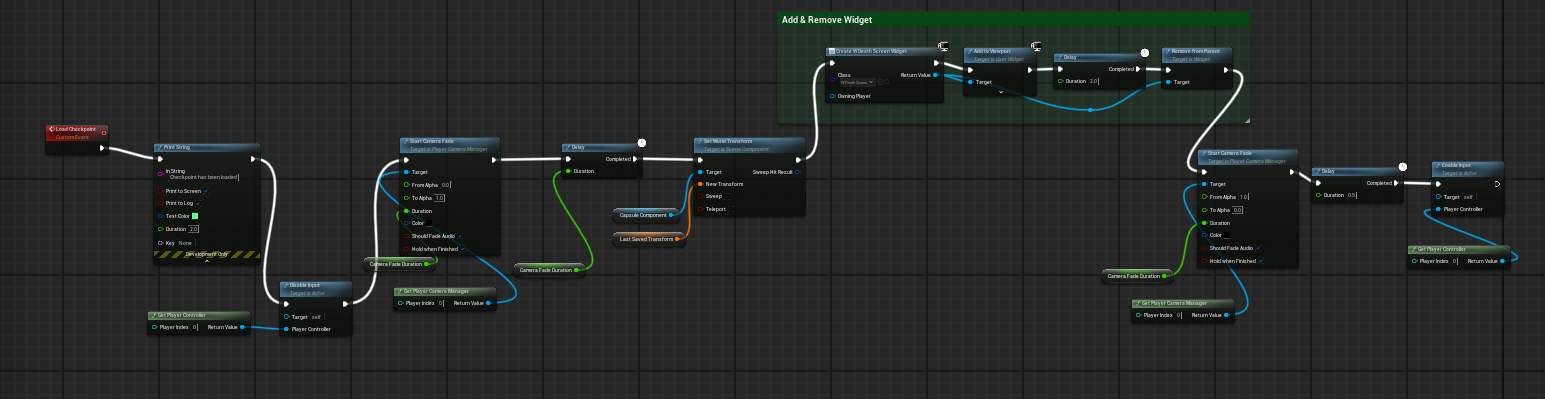1545x399 pixels.
Task: Click the Print String Duration value 2.0
Action: tap(194, 229)
